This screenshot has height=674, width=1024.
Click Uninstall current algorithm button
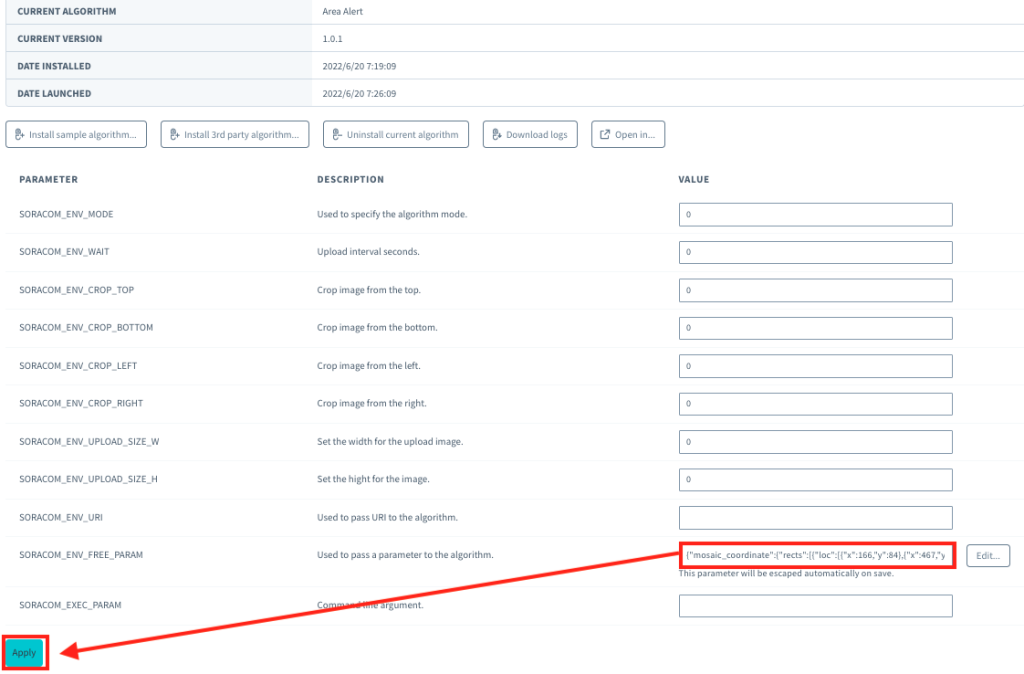tap(396, 135)
